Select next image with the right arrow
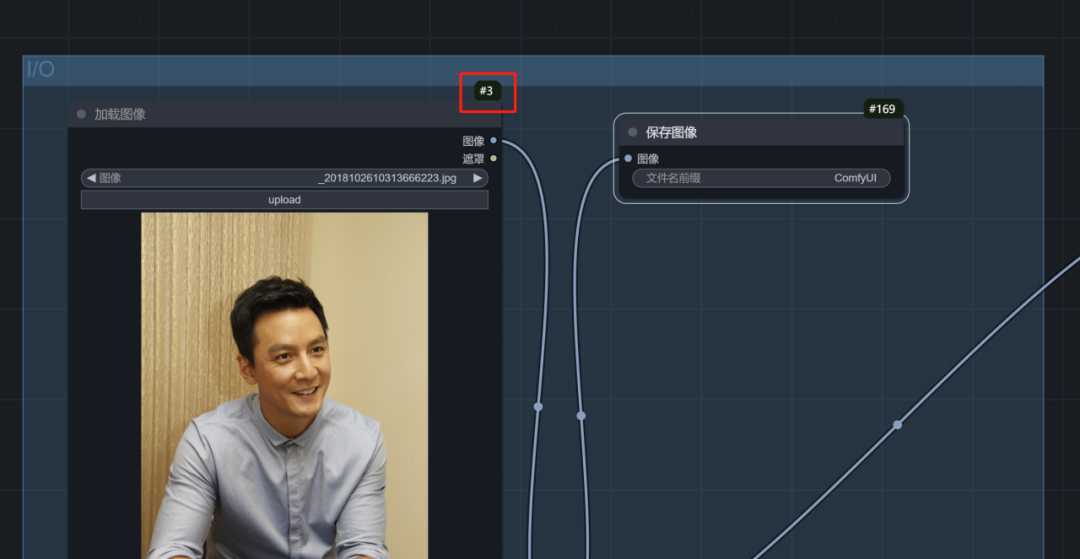Image resolution: width=1080 pixels, height=559 pixels. coord(478,178)
